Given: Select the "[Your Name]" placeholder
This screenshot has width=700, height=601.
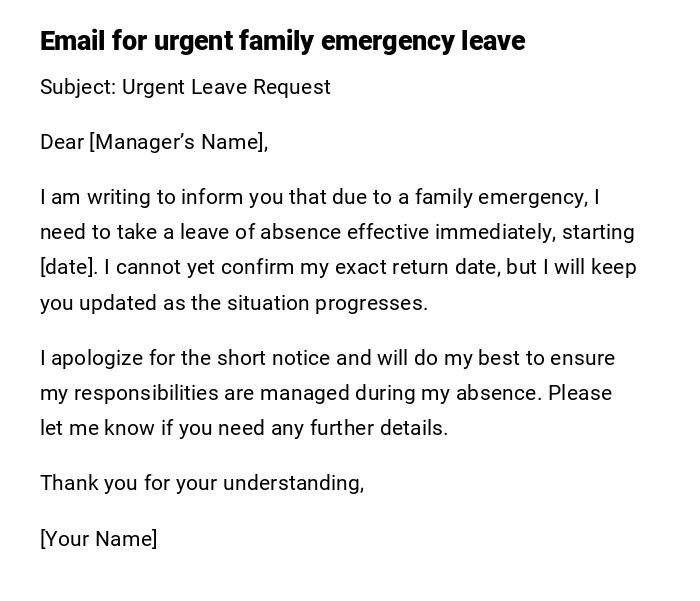Looking at the screenshot, I should (x=99, y=539).
